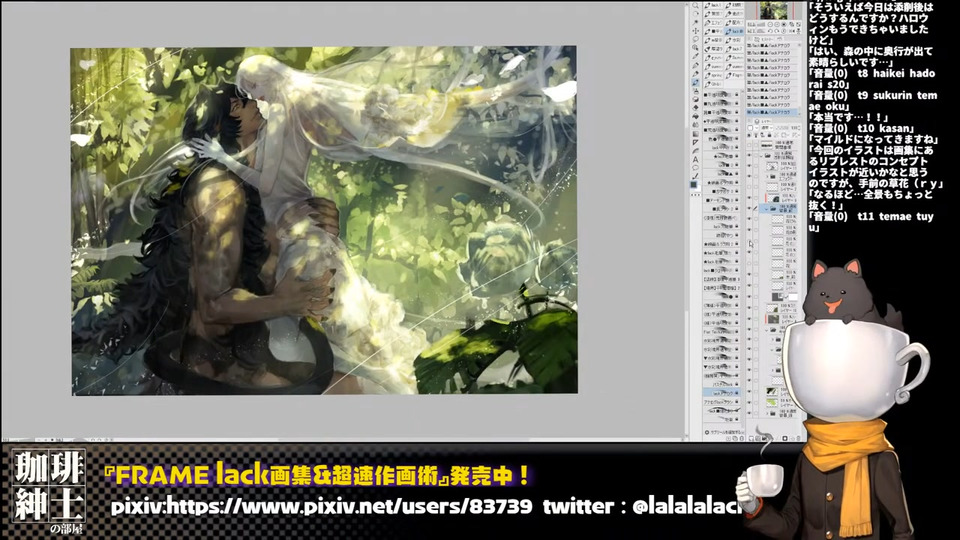Select the Pen tool
The image size is (960, 540).
[x=696, y=66]
